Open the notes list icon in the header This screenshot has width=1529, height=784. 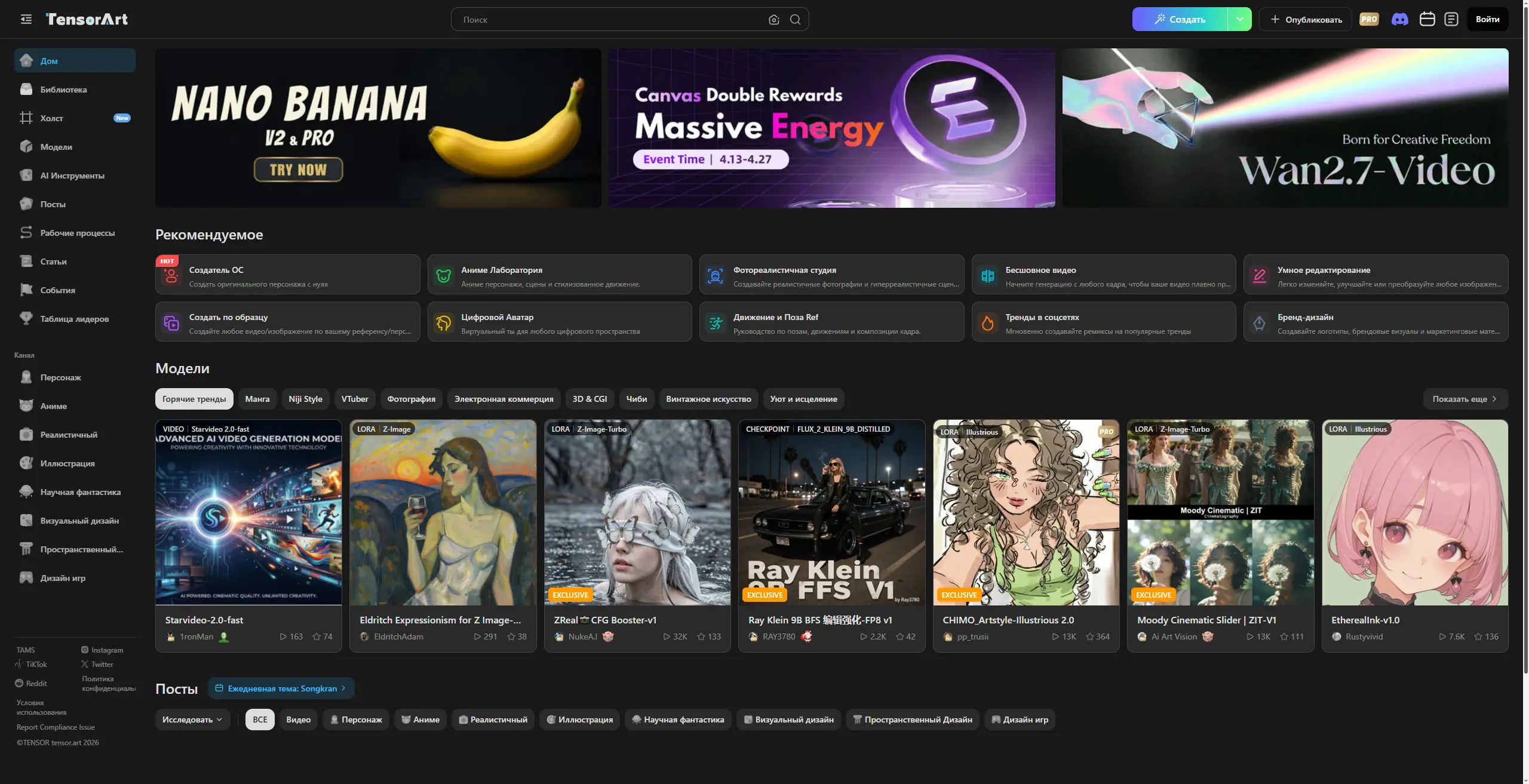click(x=1451, y=19)
